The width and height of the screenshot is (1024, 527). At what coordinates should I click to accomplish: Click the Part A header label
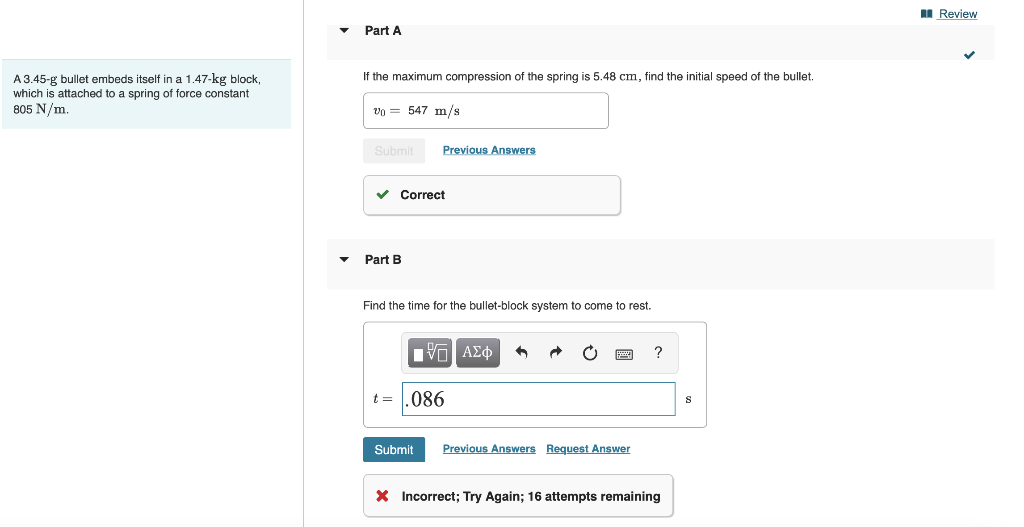[383, 31]
